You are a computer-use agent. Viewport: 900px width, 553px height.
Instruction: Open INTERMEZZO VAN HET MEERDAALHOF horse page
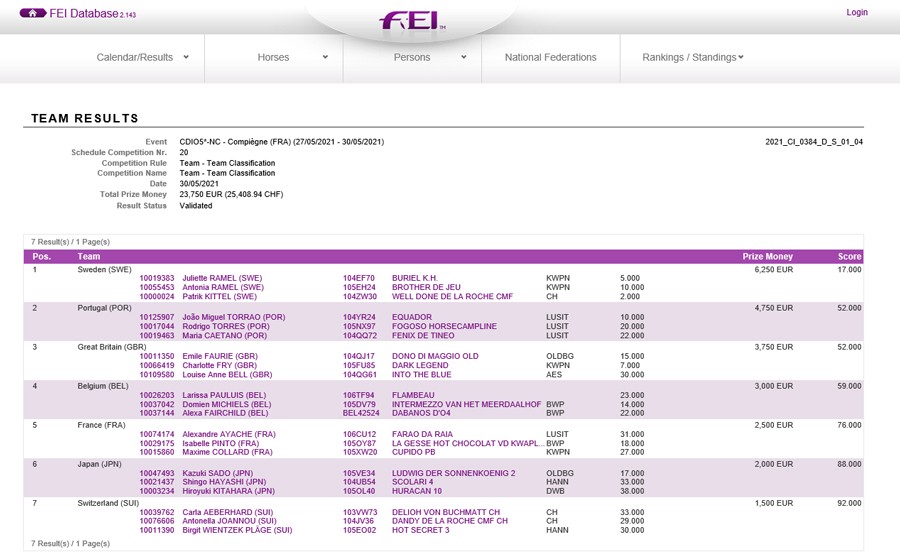point(464,404)
